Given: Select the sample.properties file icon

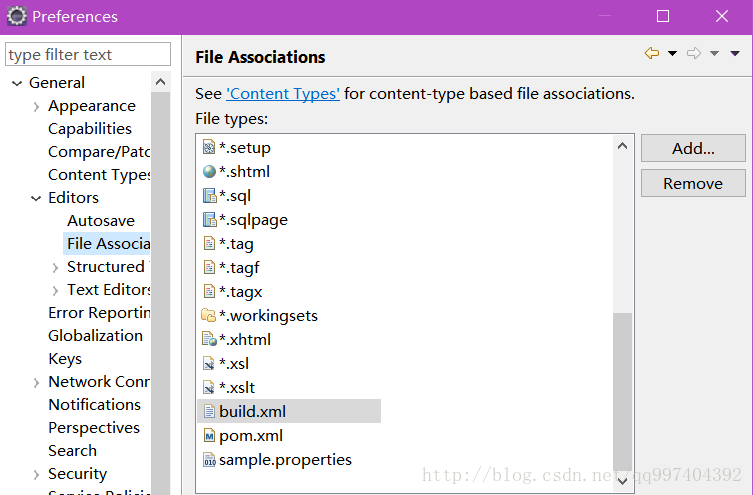Looking at the screenshot, I should pyautogui.click(x=209, y=459).
